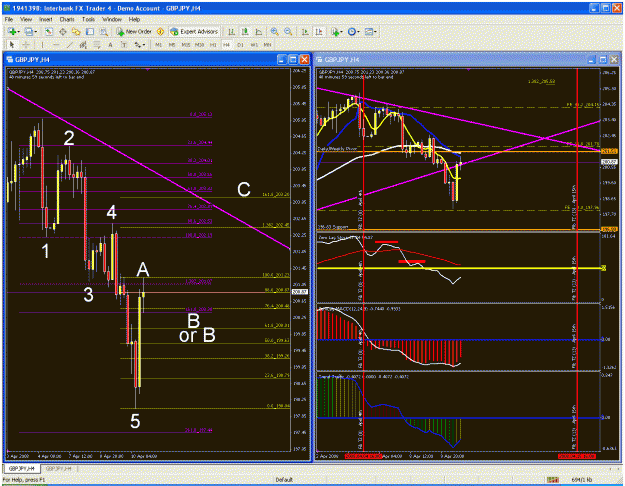Zoom out on the chart

click(x=288, y=31)
